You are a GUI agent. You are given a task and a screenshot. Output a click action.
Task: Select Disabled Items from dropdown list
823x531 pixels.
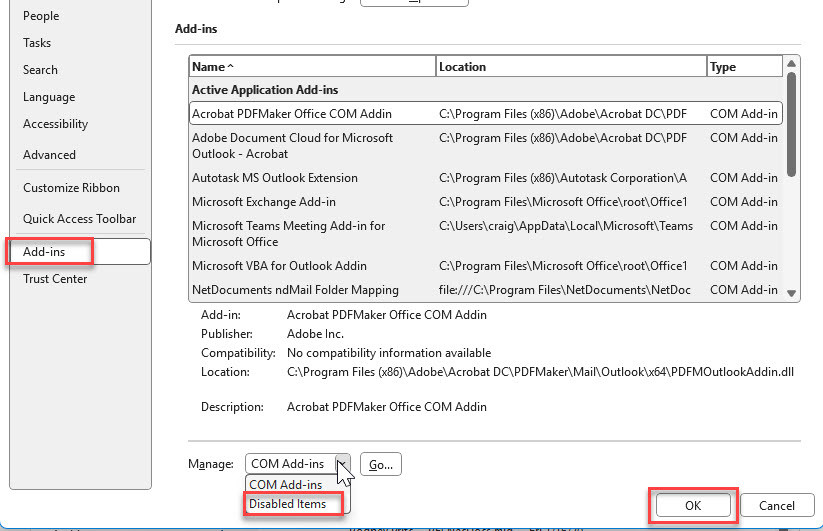point(288,504)
